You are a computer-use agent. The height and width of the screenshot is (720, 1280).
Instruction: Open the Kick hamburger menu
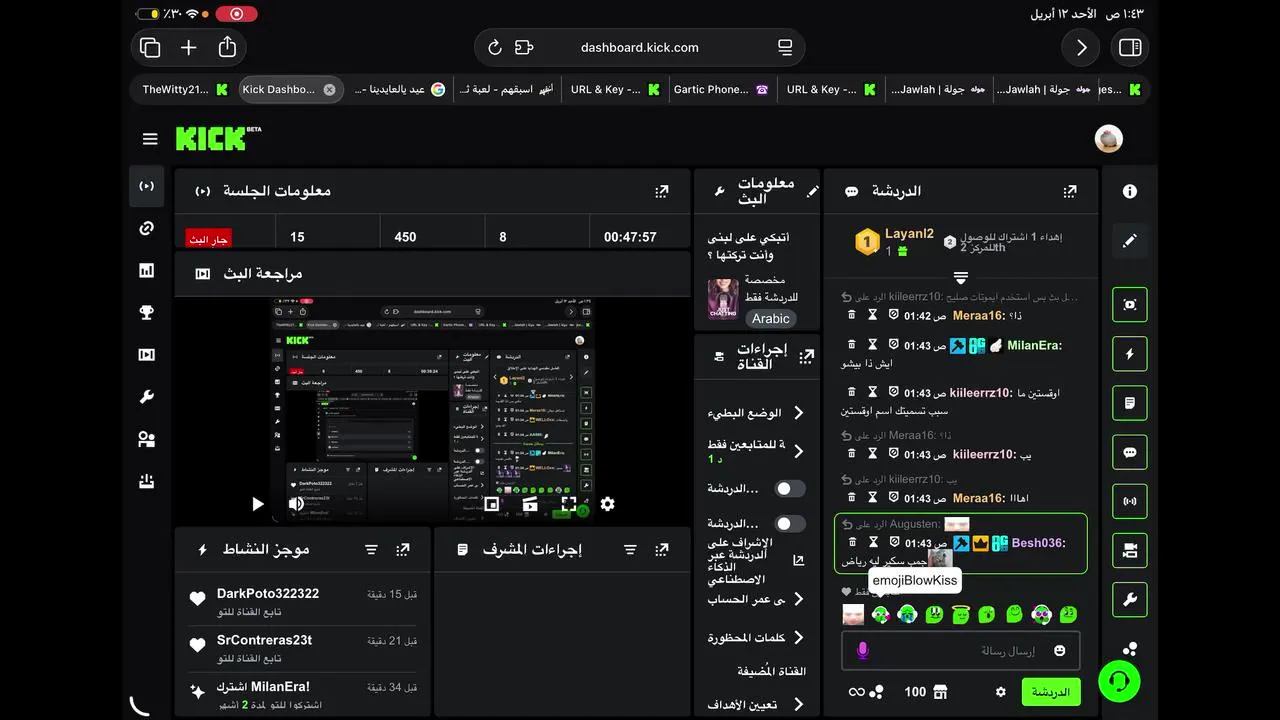(x=150, y=139)
